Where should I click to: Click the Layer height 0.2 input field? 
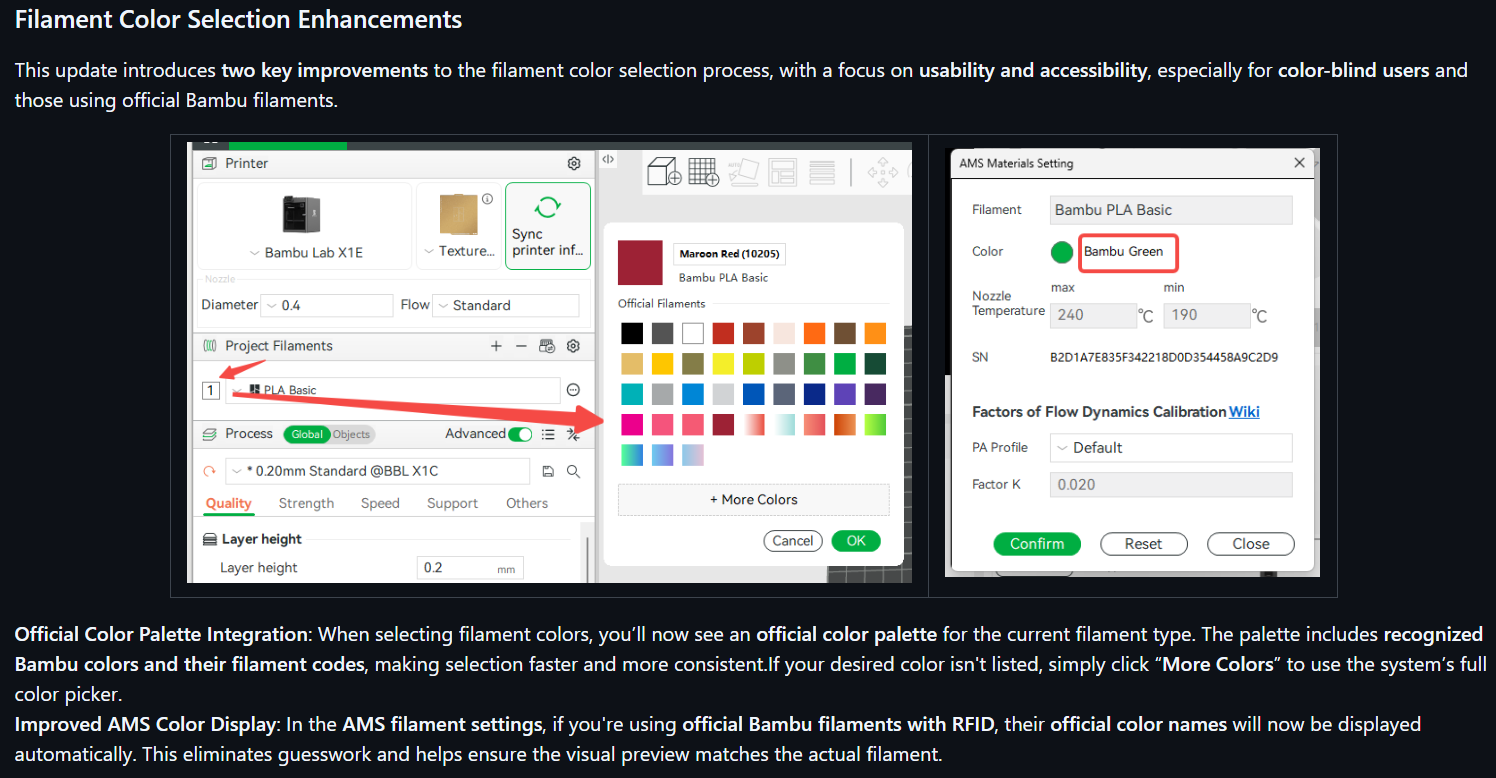pos(470,567)
